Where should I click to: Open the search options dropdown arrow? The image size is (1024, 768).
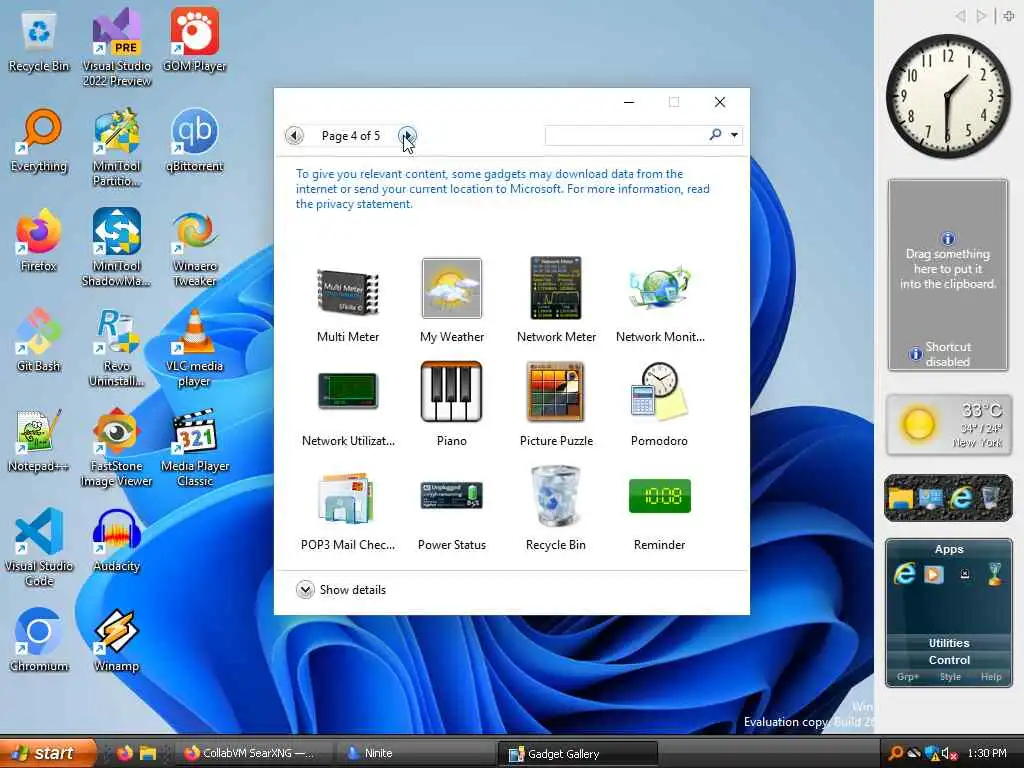[x=735, y=135]
